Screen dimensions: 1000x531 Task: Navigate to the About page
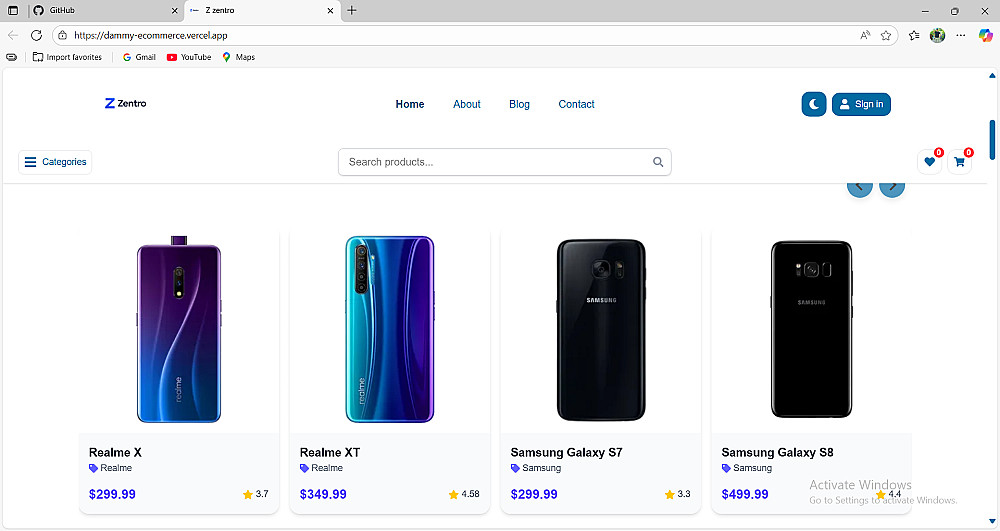point(466,104)
